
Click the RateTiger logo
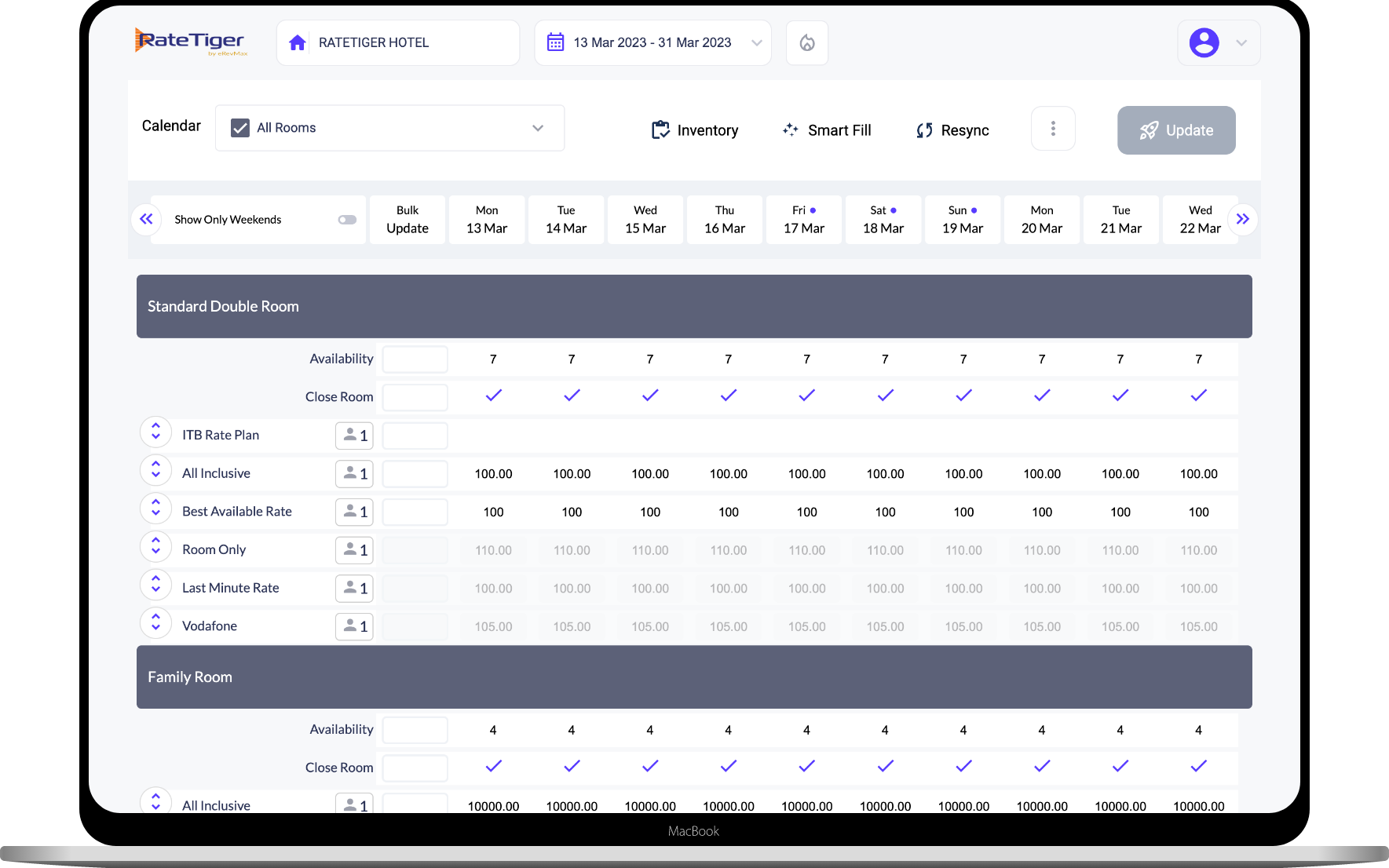pos(191,42)
